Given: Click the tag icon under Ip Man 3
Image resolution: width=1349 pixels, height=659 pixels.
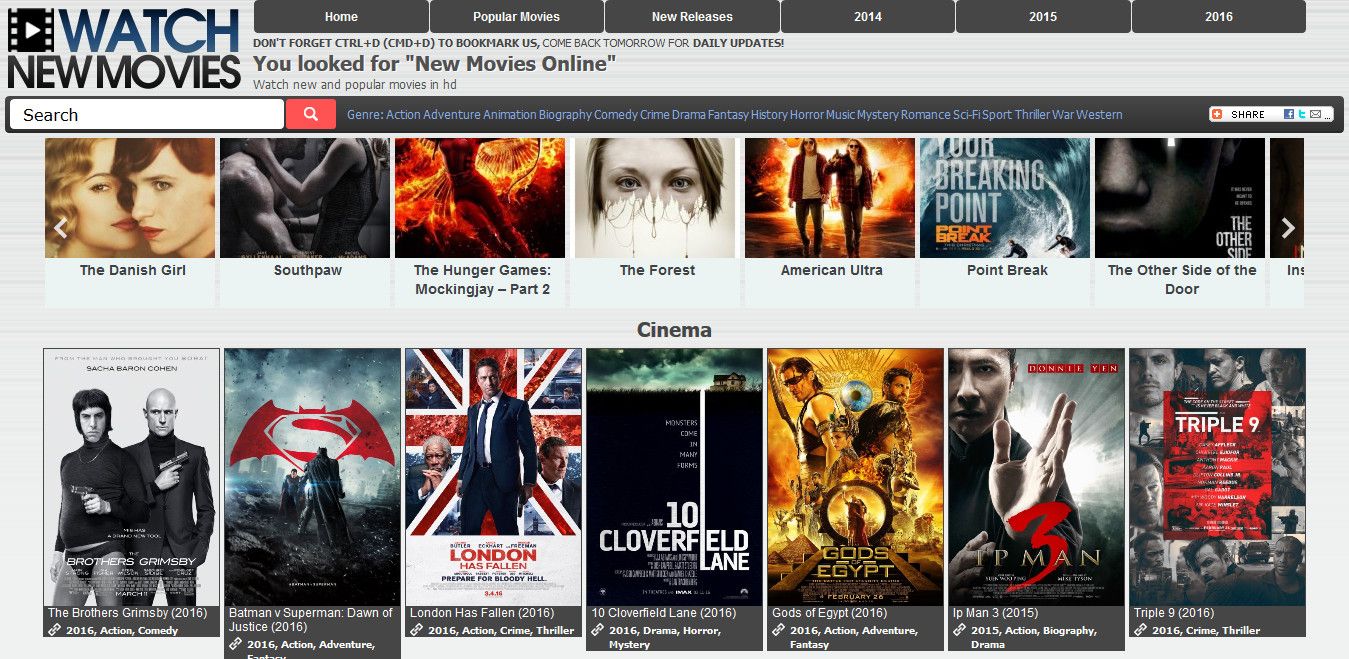Looking at the screenshot, I should point(959,631).
